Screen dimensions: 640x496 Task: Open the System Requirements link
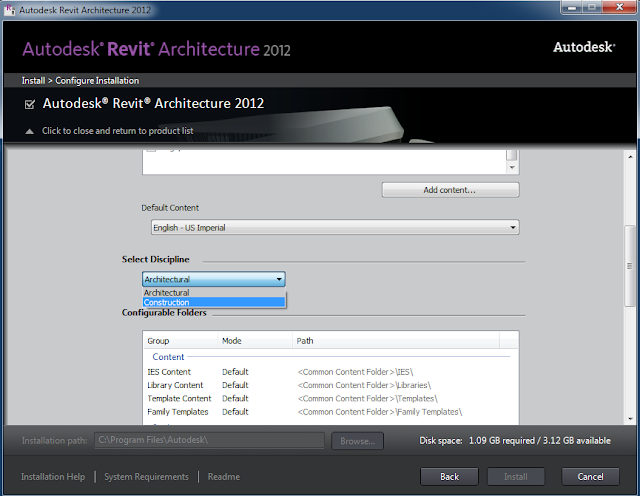146,477
